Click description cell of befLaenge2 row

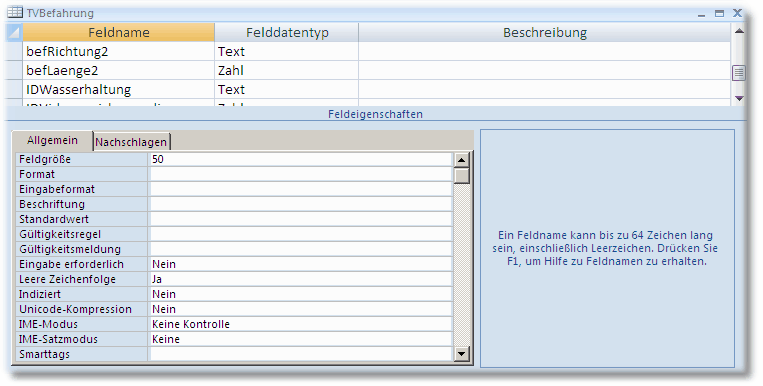click(x=545, y=70)
